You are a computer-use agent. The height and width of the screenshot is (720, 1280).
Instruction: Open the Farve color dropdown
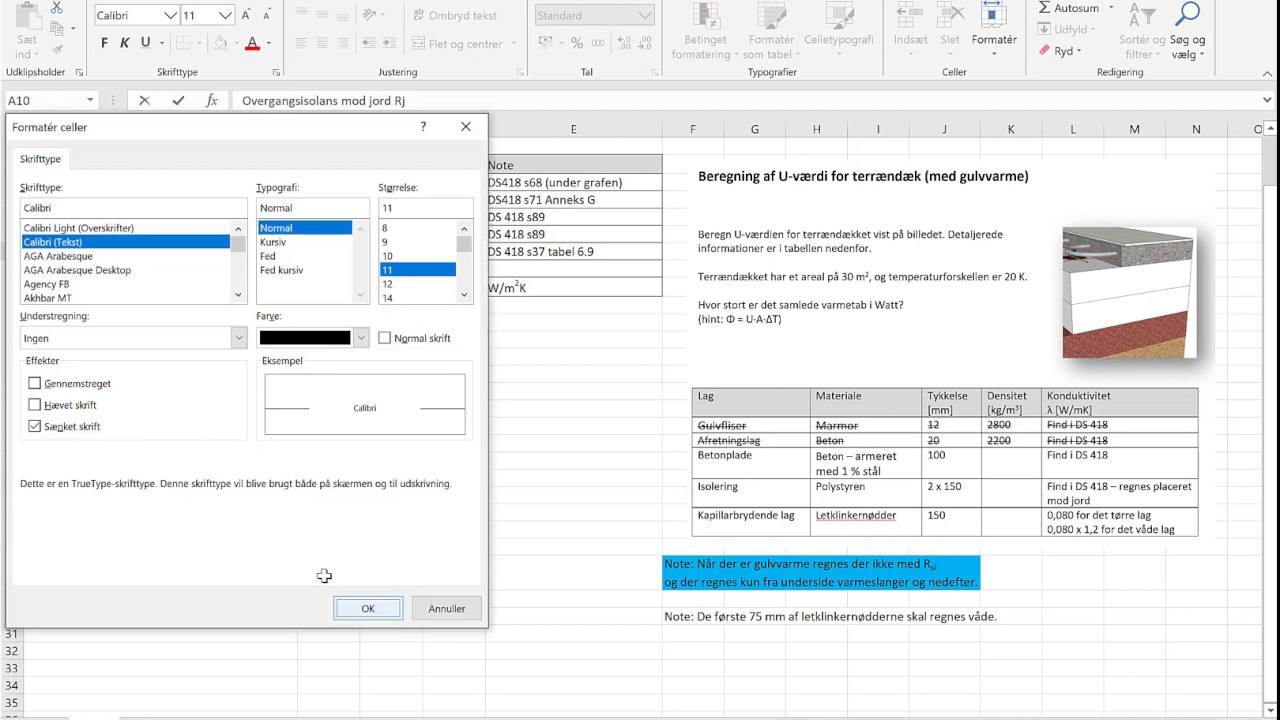[x=362, y=338]
